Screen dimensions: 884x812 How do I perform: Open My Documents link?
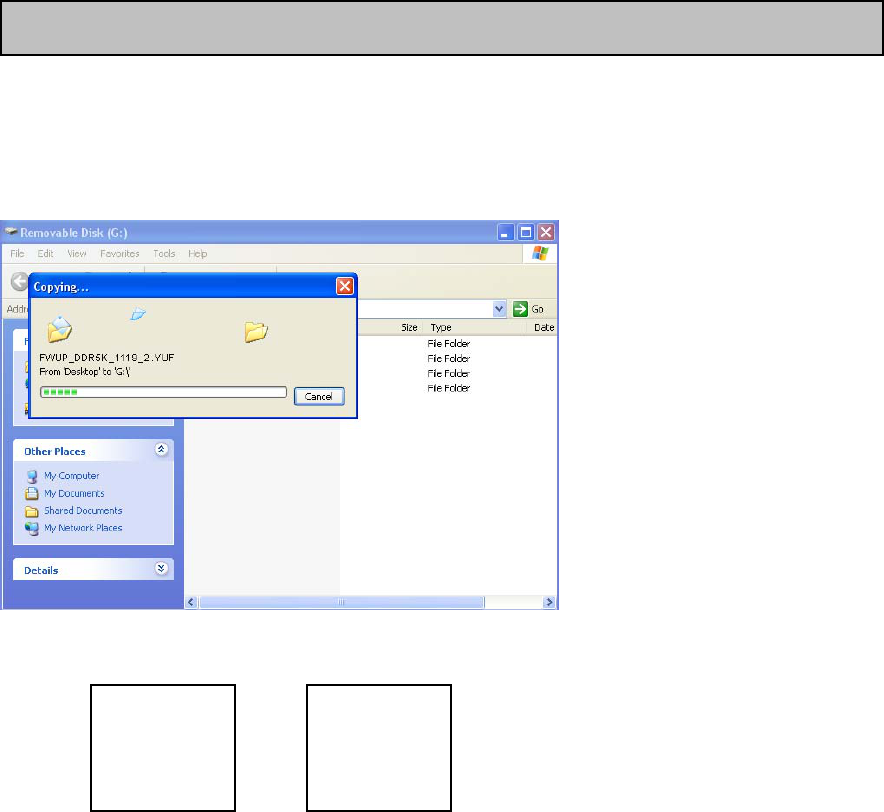(74, 493)
